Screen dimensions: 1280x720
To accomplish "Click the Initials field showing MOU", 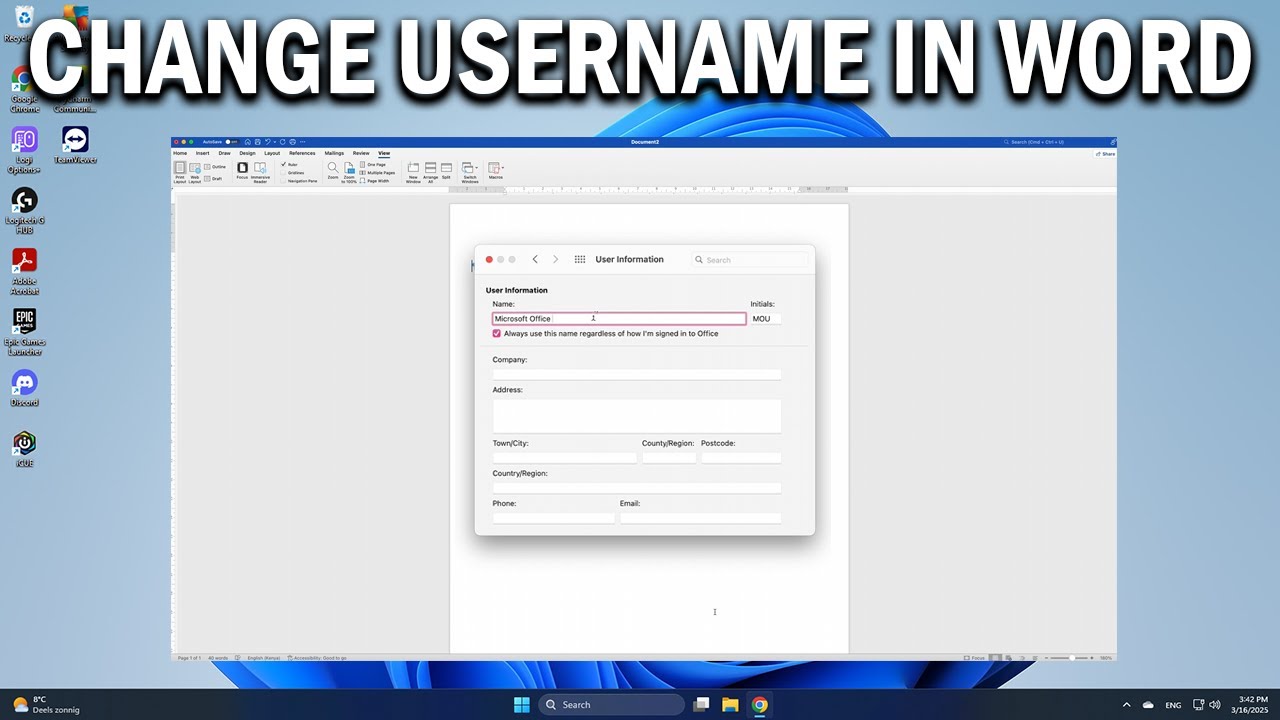I will click(766, 319).
